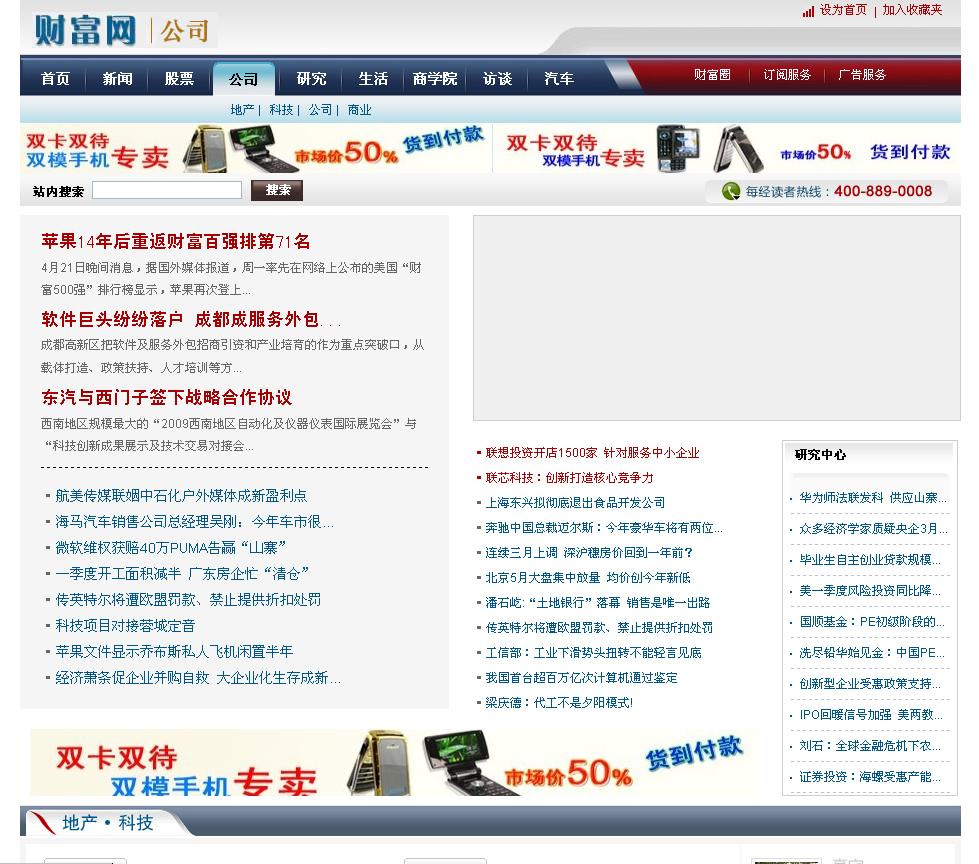Open 经济萧条促企业并购自救 article

click(x=198, y=678)
